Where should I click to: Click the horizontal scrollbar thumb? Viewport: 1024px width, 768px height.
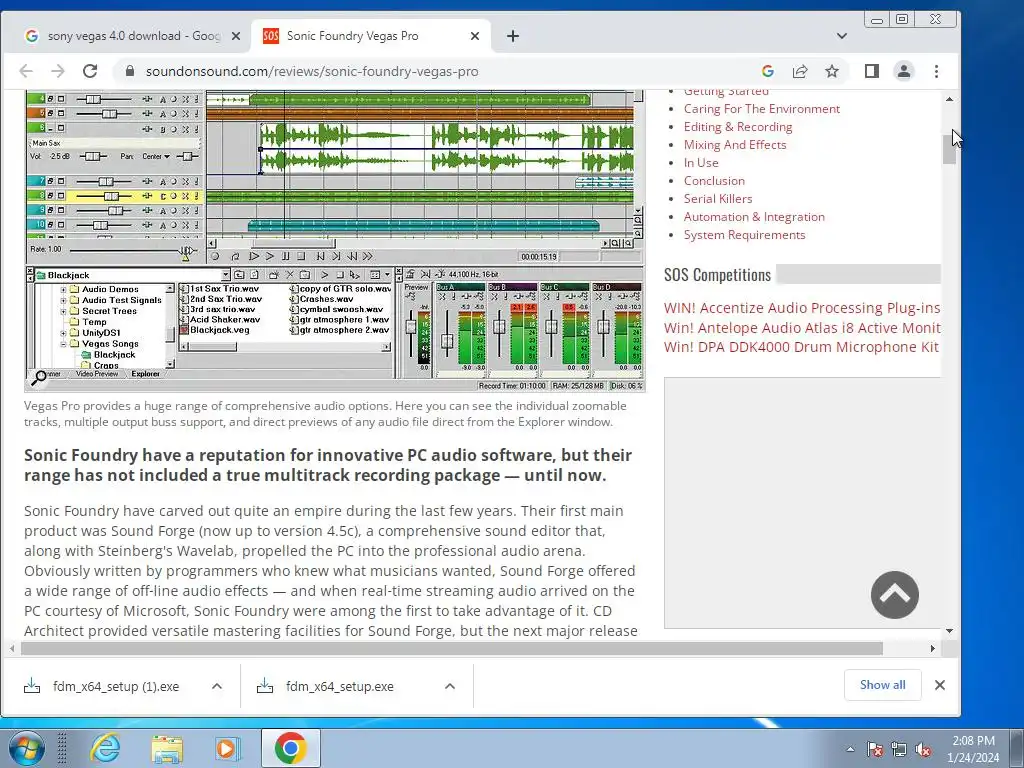point(451,648)
